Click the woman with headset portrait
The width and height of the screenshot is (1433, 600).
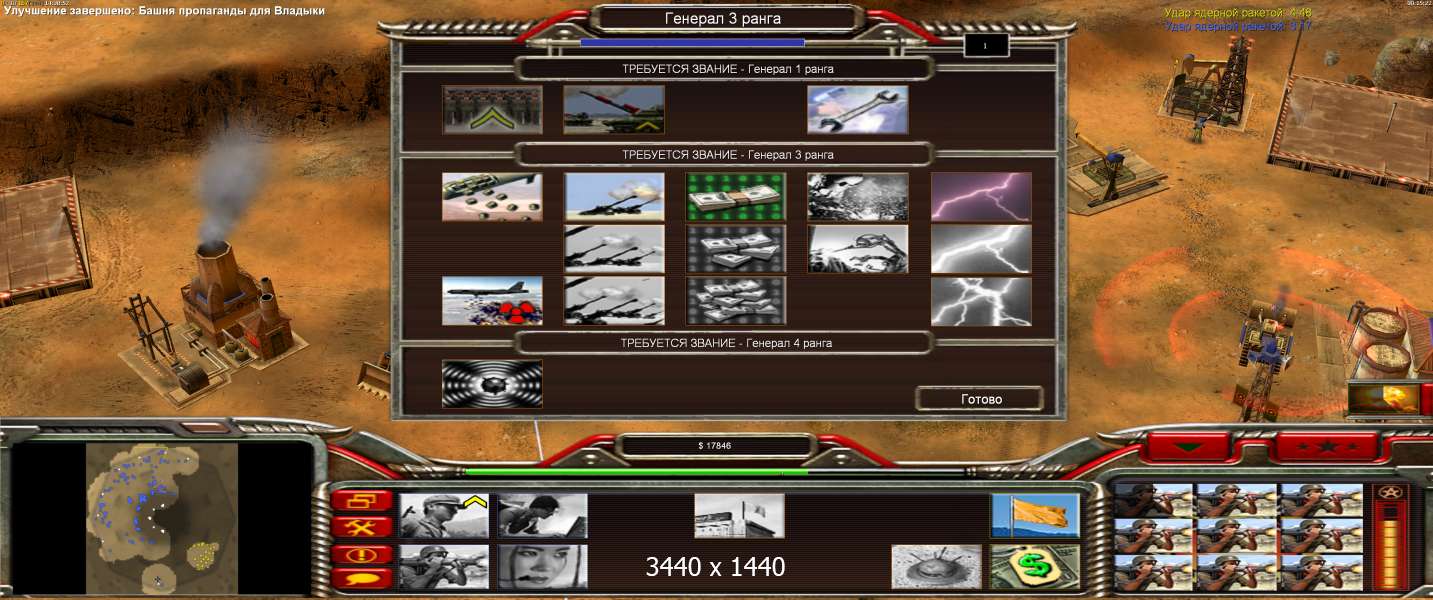pos(543,566)
